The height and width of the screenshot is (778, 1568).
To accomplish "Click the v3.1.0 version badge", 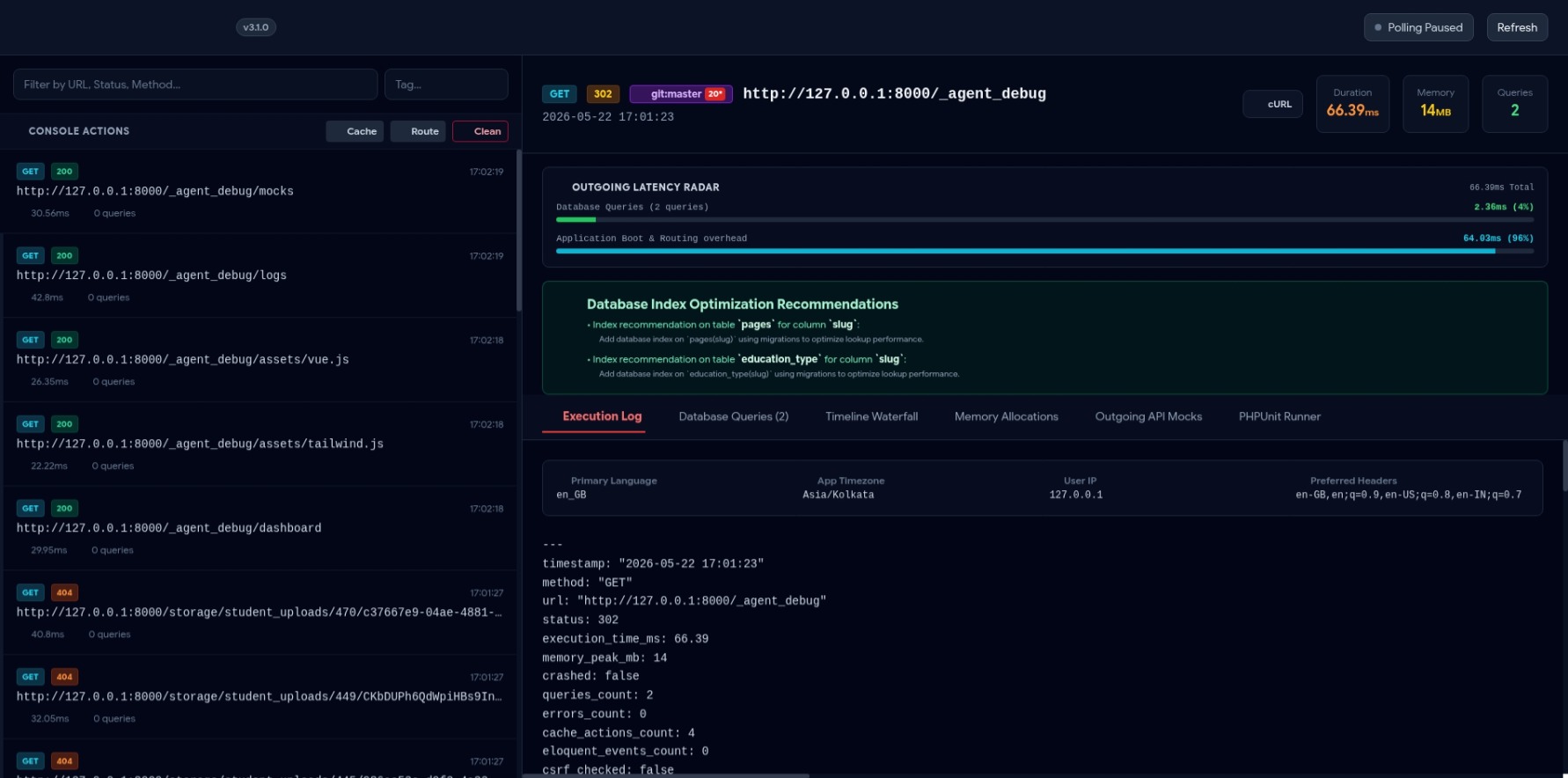I will pyautogui.click(x=256, y=27).
